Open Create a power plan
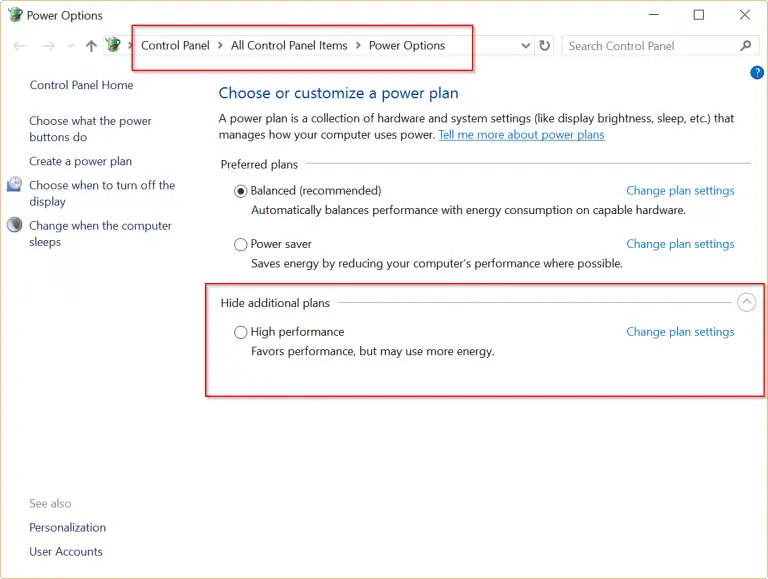The image size is (768, 579). click(x=80, y=161)
